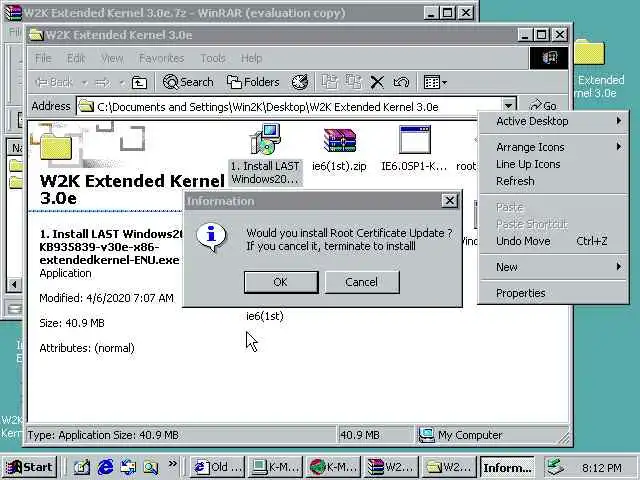Switch to Inform... taskbar button
Viewport: 640px width, 480px height.
pos(507,467)
